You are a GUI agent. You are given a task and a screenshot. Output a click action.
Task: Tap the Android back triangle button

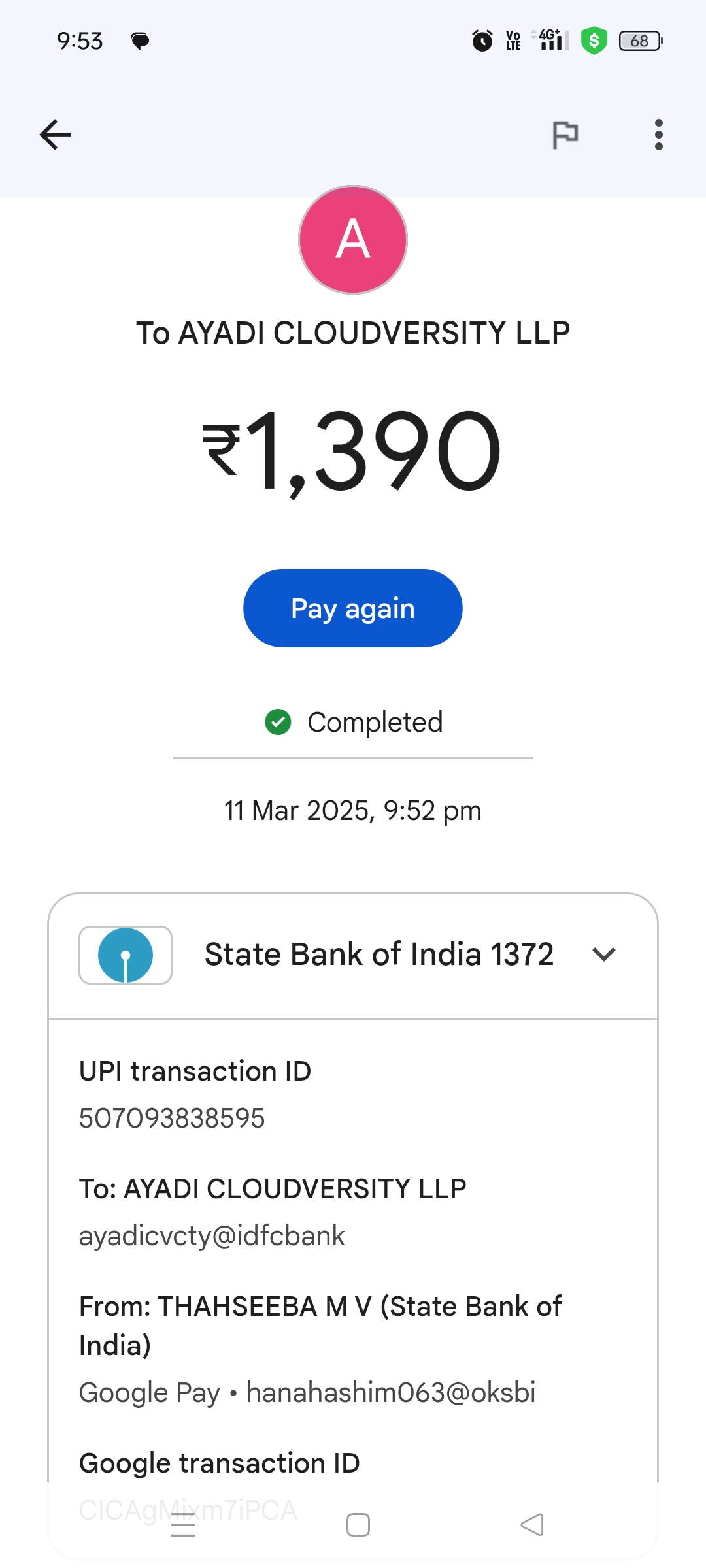pos(532,1525)
